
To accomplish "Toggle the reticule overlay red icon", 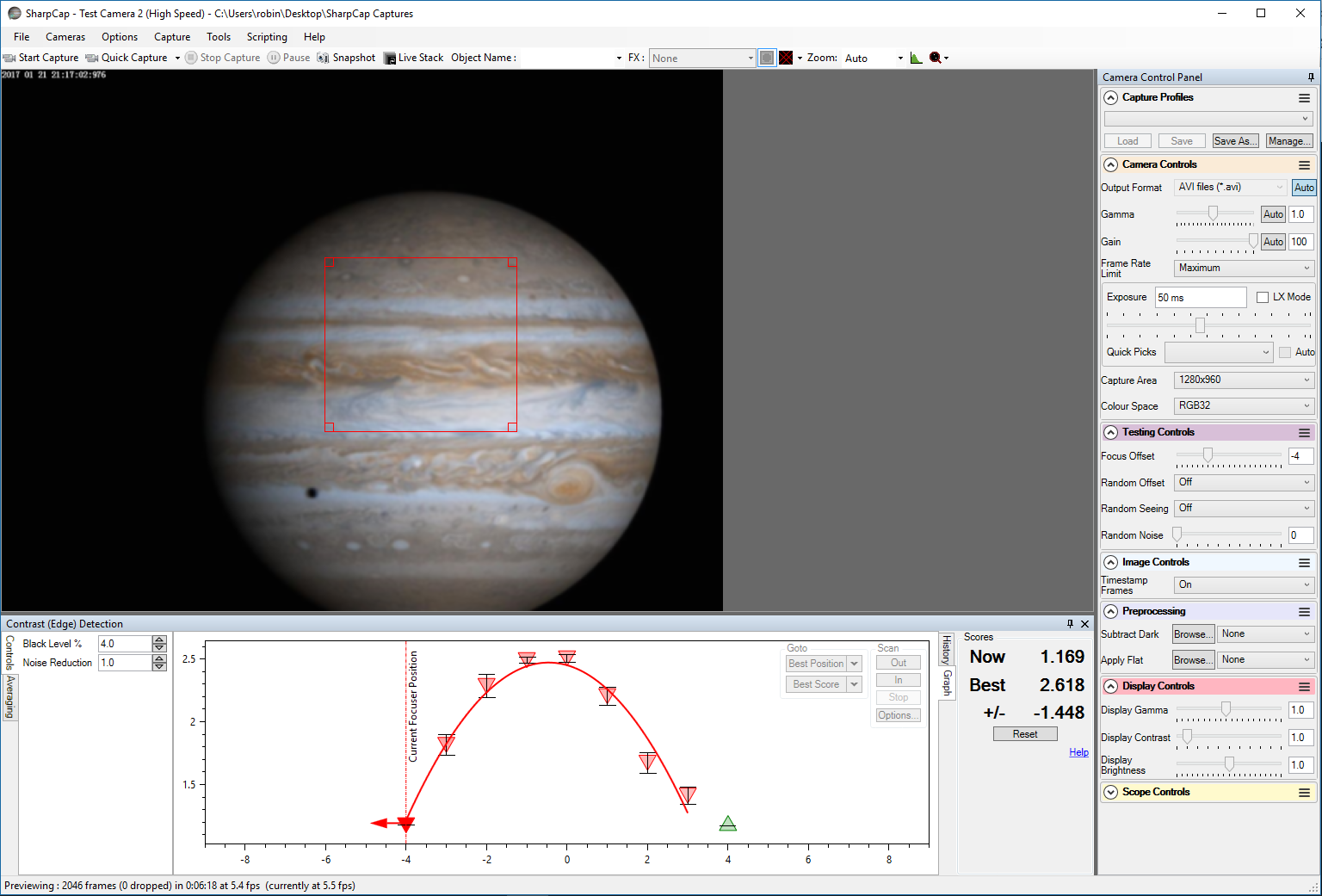I will (x=786, y=58).
